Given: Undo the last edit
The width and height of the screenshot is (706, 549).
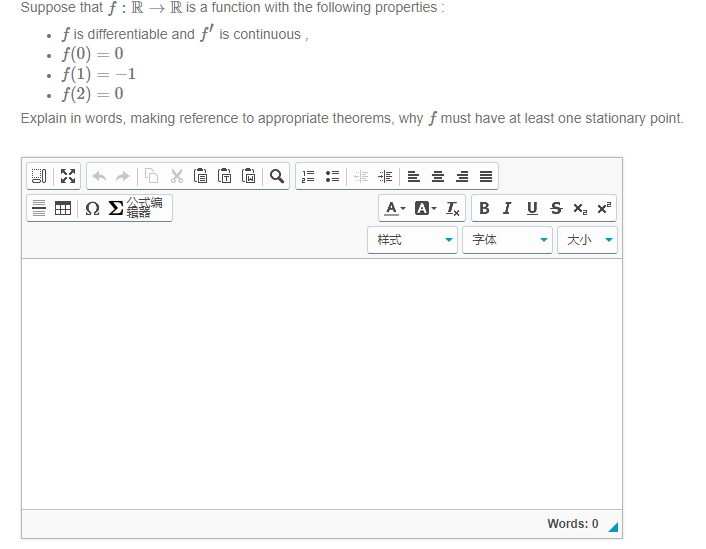Looking at the screenshot, I should (x=99, y=176).
